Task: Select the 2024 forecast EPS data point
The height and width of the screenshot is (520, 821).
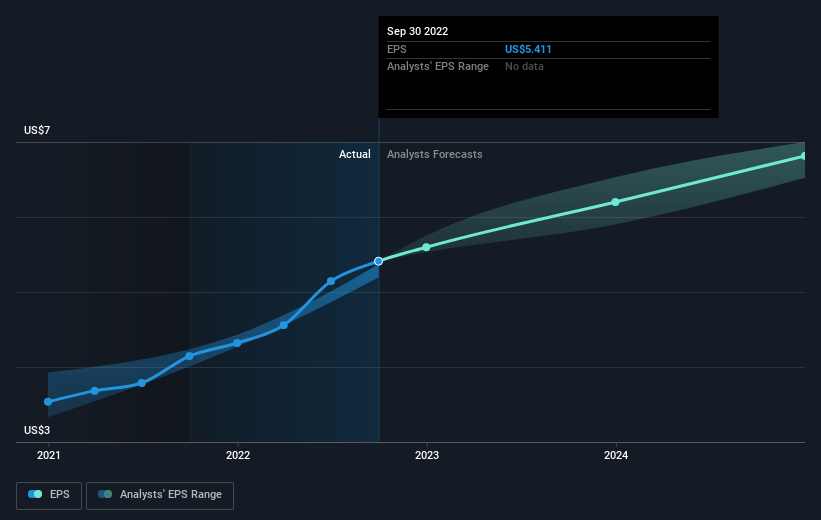Action: tap(616, 202)
